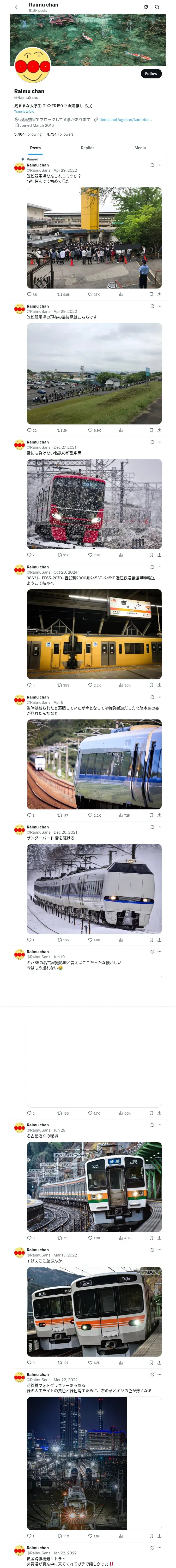The width and height of the screenshot is (176, 1568).
Task: Switch to the Media tab
Action: click(x=140, y=148)
